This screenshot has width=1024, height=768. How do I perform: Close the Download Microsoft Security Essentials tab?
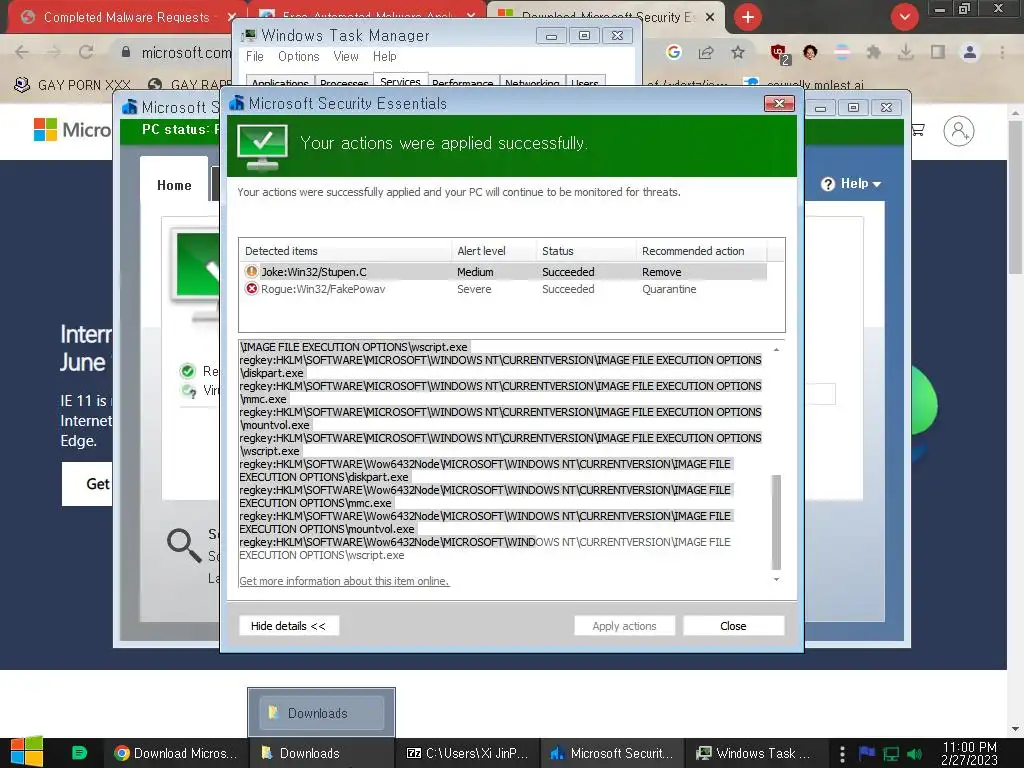710,17
